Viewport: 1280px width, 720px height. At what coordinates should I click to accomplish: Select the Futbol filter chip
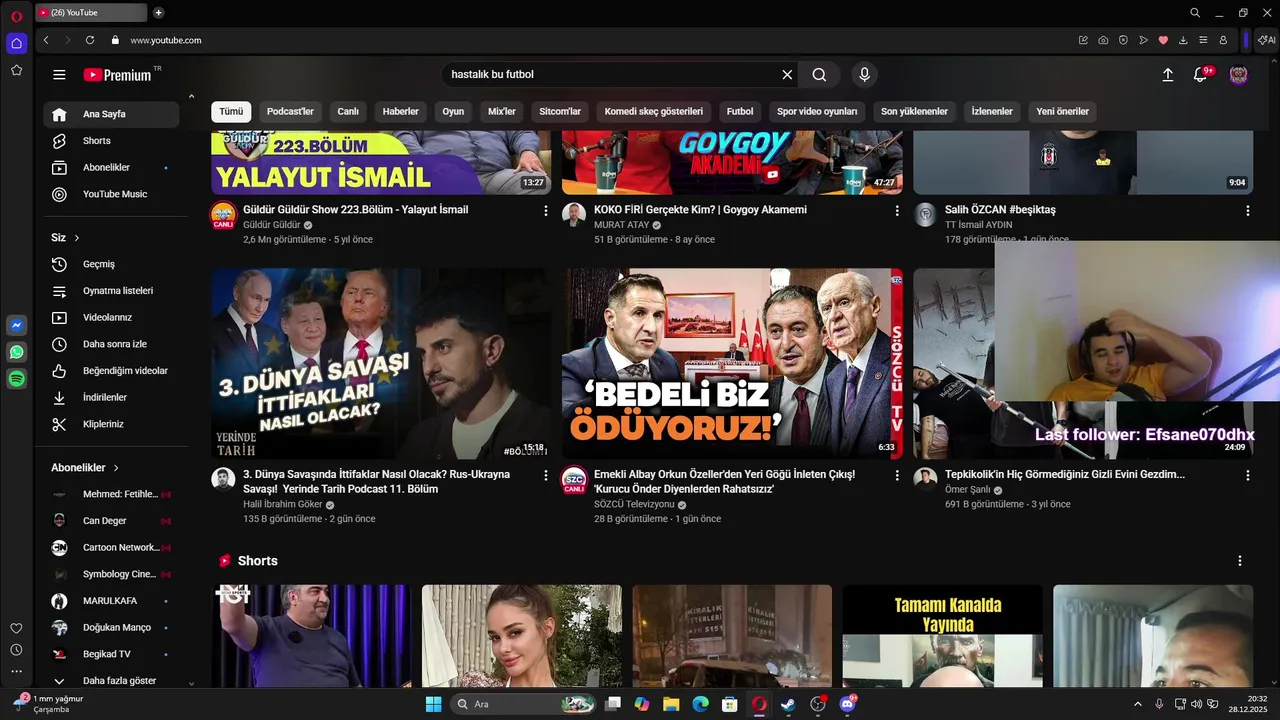click(740, 111)
